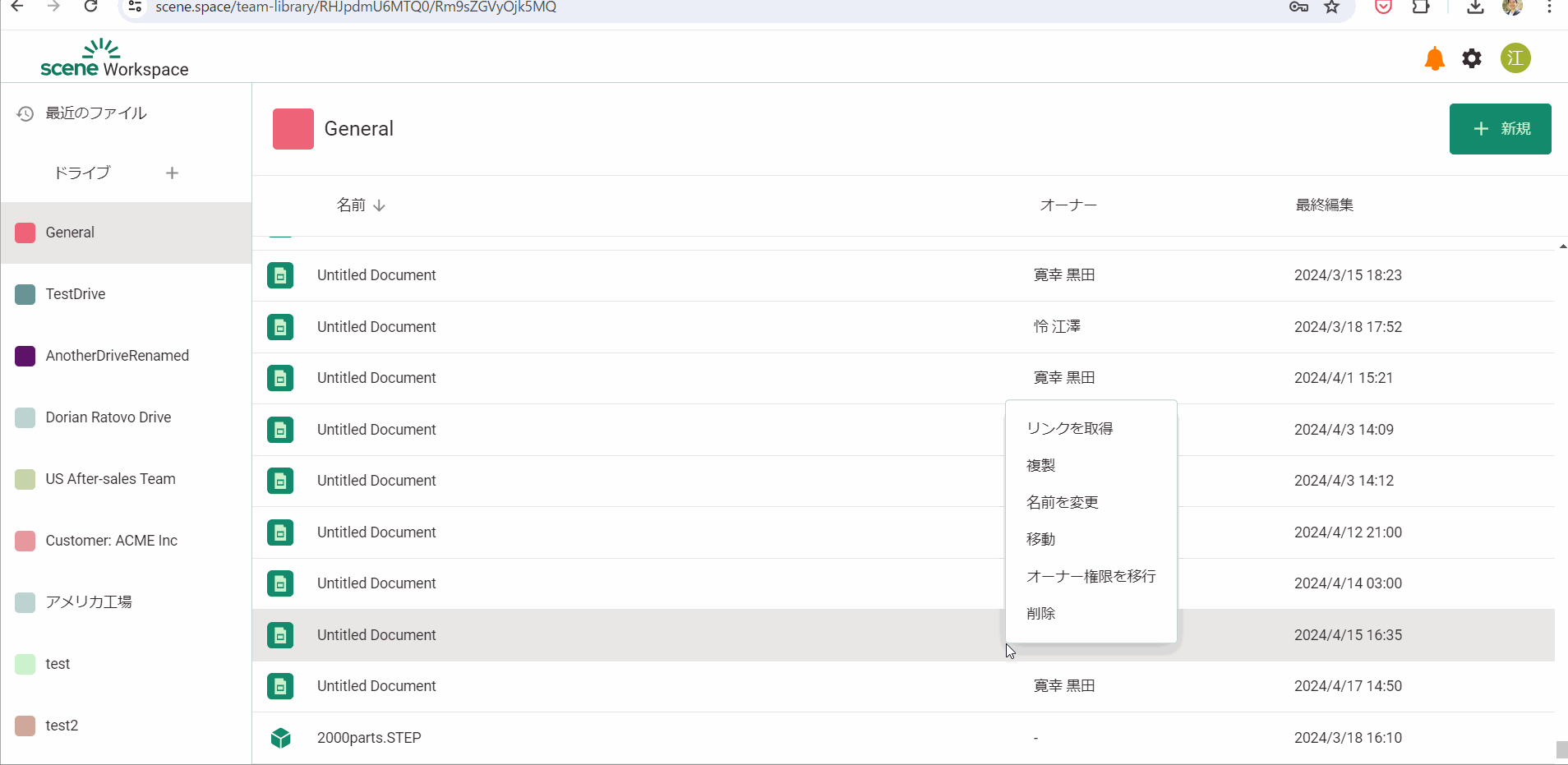Click the pink General color swatch in header
The width and height of the screenshot is (1568, 765).
pos(293,129)
